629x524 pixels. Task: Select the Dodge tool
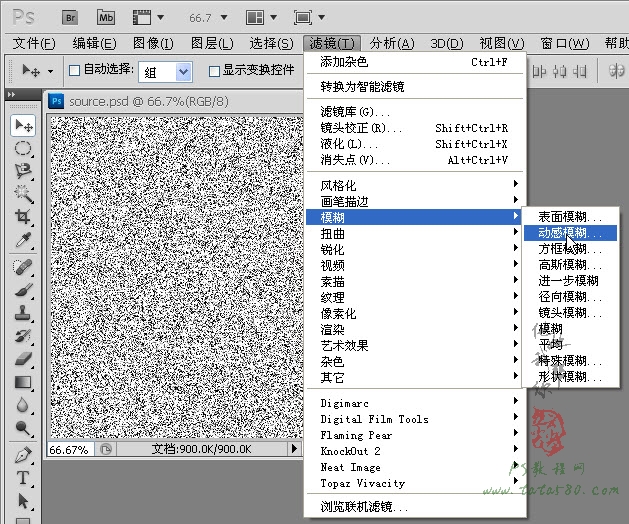click(x=23, y=428)
